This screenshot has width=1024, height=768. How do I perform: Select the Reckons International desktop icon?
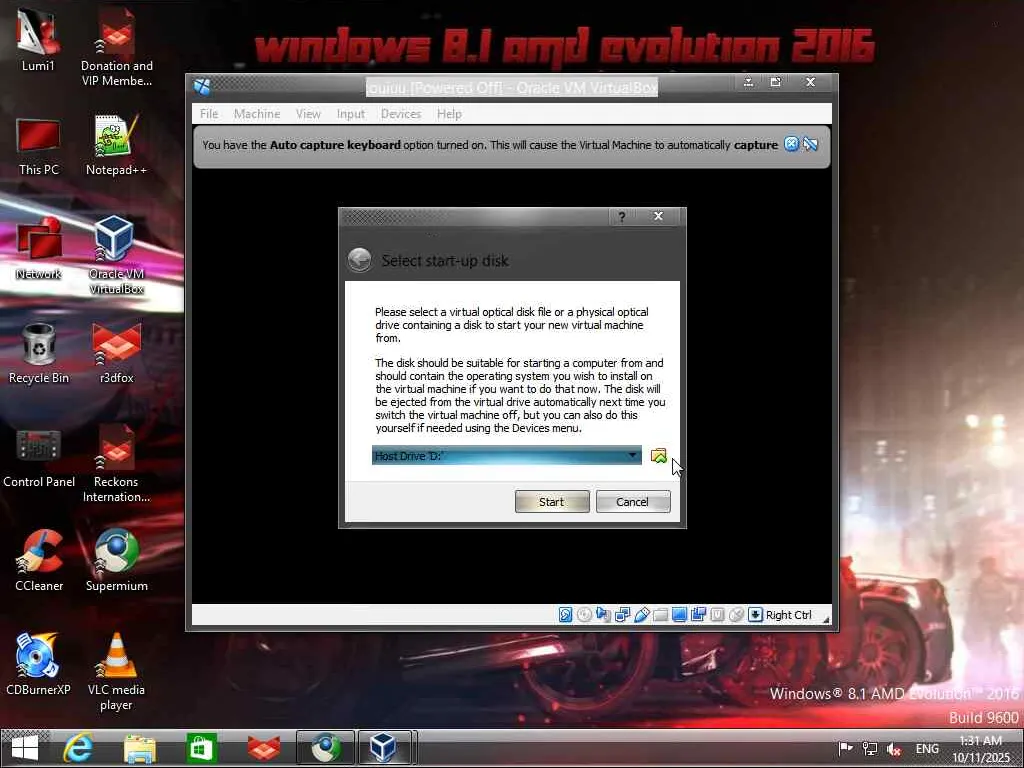[x=116, y=464]
